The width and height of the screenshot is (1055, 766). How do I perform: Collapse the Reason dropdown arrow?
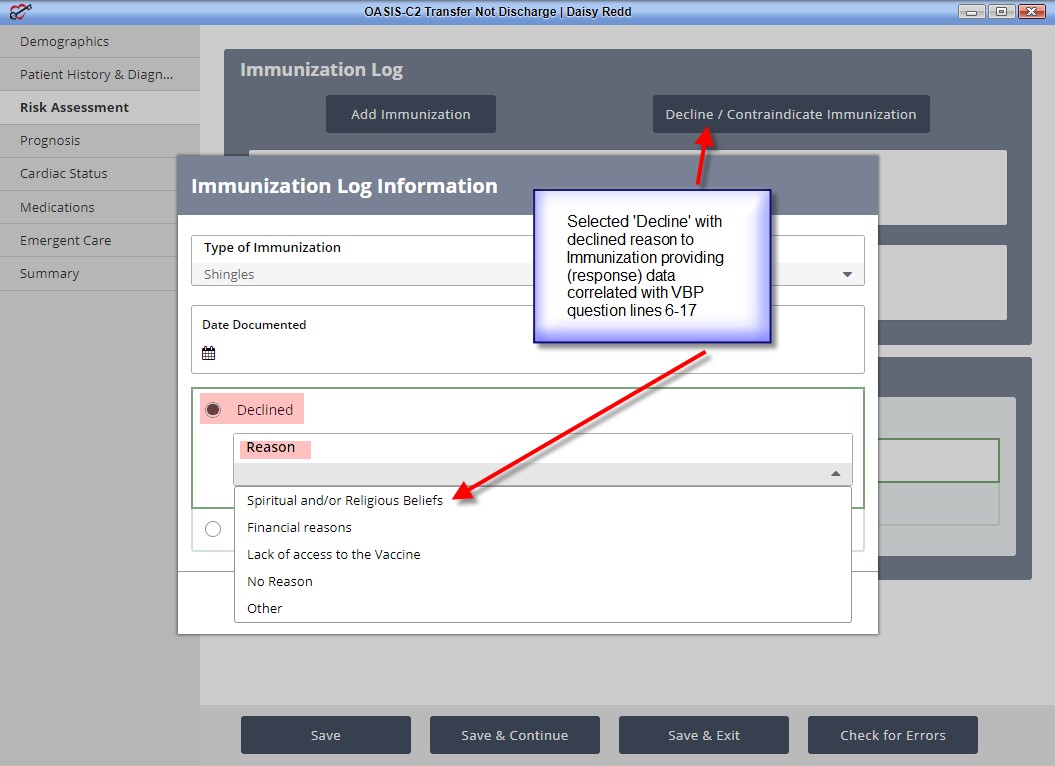(836, 474)
